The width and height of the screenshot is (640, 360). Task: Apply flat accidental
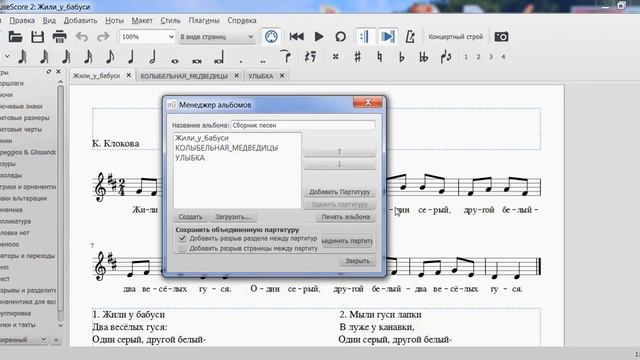tap(402, 57)
